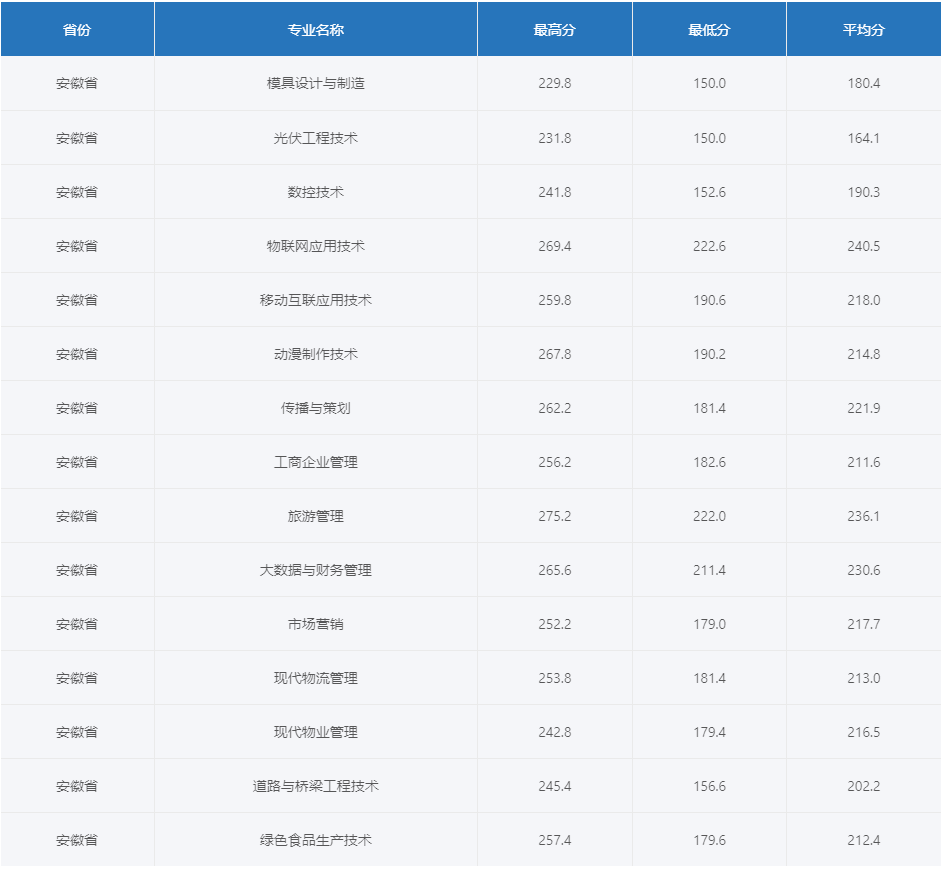The width and height of the screenshot is (942, 869).
Task: Click the 移动互联应用技术 major name
Action: coord(315,299)
